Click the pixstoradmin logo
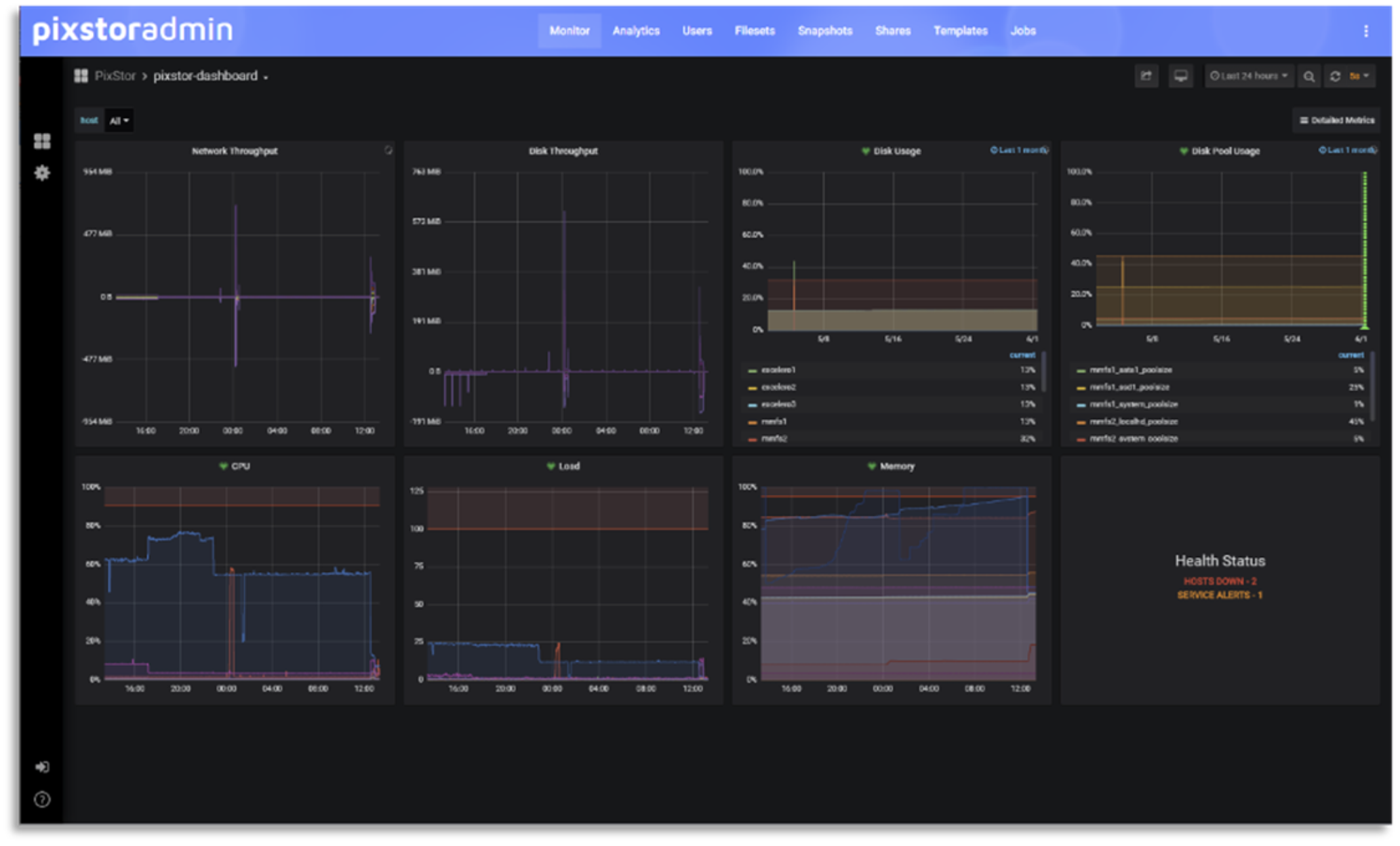 [133, 30]
